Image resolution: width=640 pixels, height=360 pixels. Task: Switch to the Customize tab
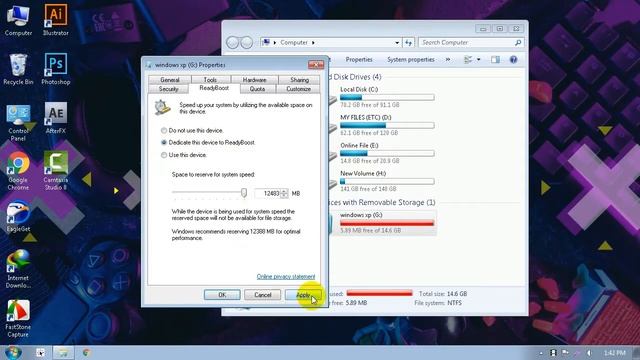coord(298,89)
